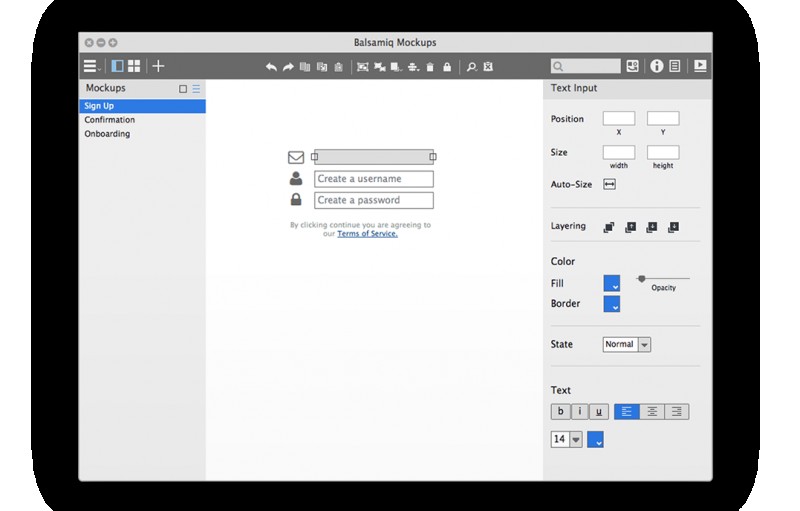Viewport: 800px width, 511px height.
Task: Open the Fill color swatch
Action: point(612,284)
